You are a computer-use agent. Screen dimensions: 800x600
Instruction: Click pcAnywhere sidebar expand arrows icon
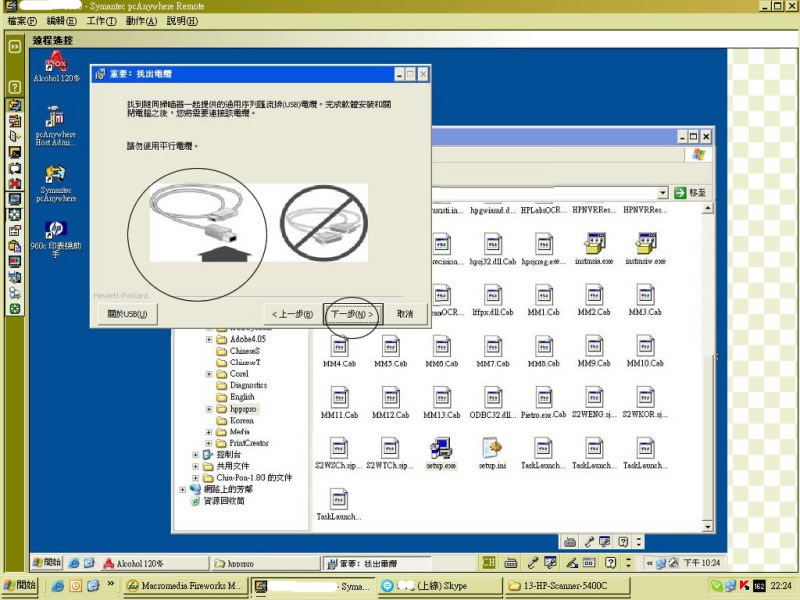15,47
